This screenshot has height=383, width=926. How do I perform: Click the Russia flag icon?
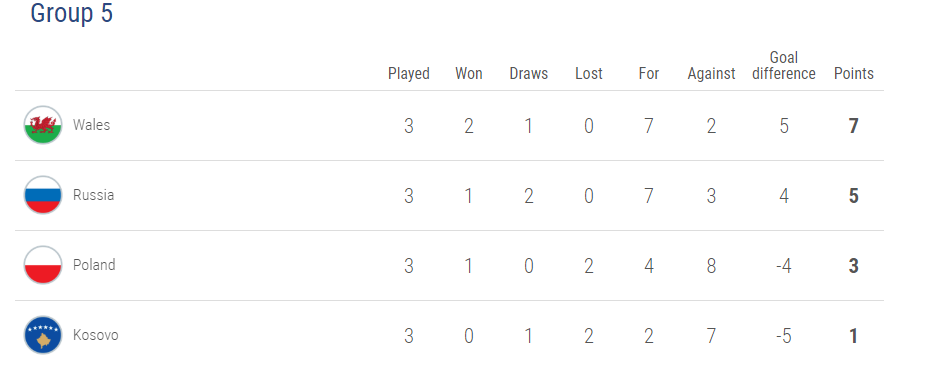coord(43,195)
